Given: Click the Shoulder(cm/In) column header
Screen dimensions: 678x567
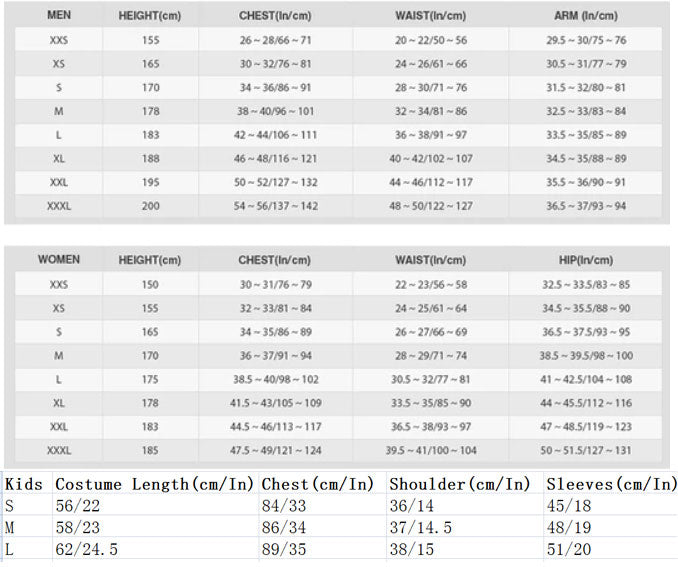Looking at the screenshot, I should click(460, 484).
